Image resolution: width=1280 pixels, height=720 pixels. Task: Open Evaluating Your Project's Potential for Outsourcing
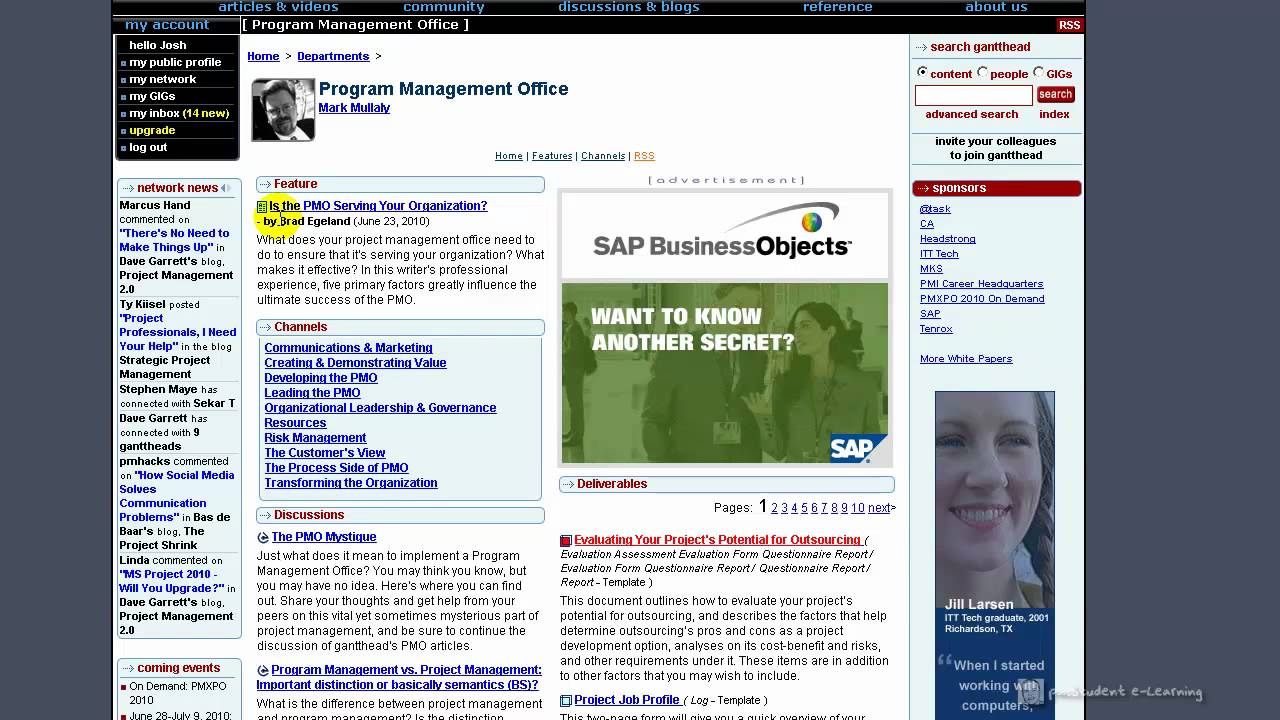click(x=717, y=540)
